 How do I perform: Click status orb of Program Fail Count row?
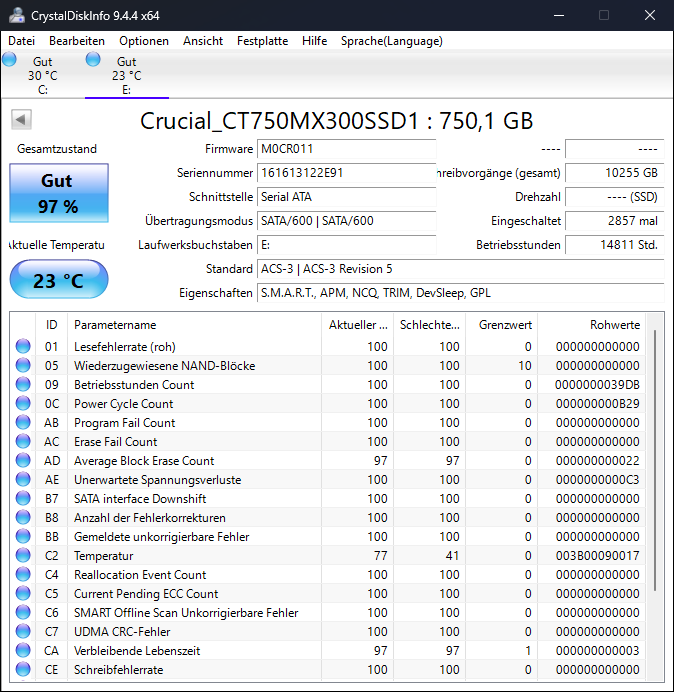(x=23, y=422)
